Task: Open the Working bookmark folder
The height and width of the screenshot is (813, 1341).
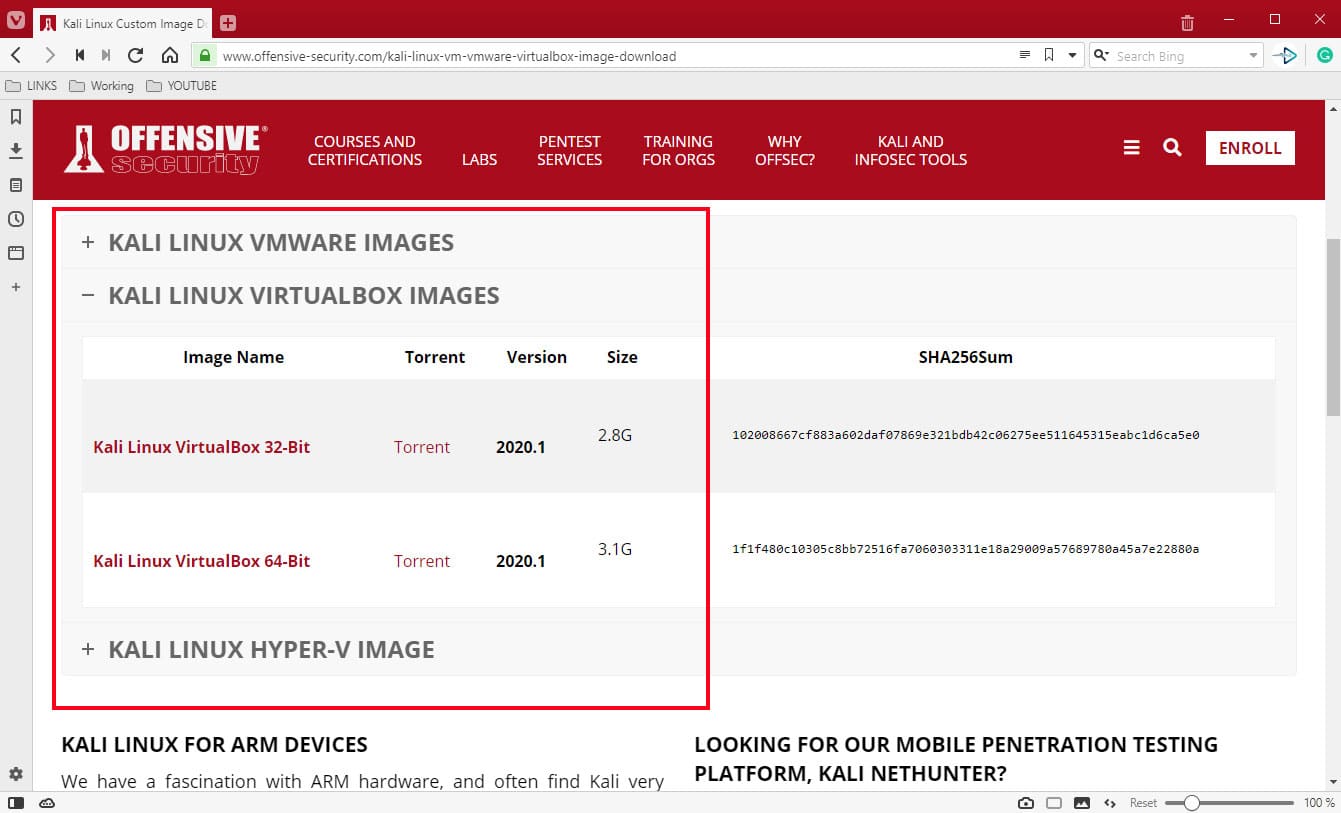Action: coord(101,86)
